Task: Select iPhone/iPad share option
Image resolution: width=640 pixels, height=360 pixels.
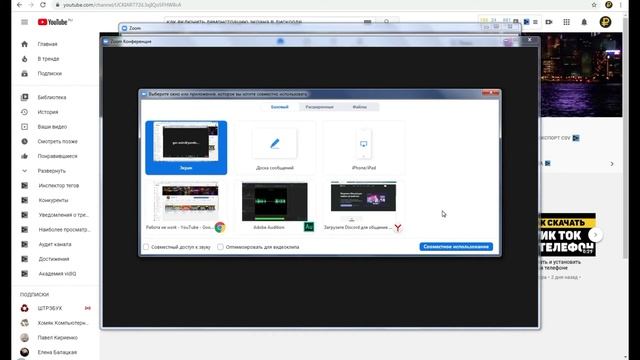Action: 364,147
